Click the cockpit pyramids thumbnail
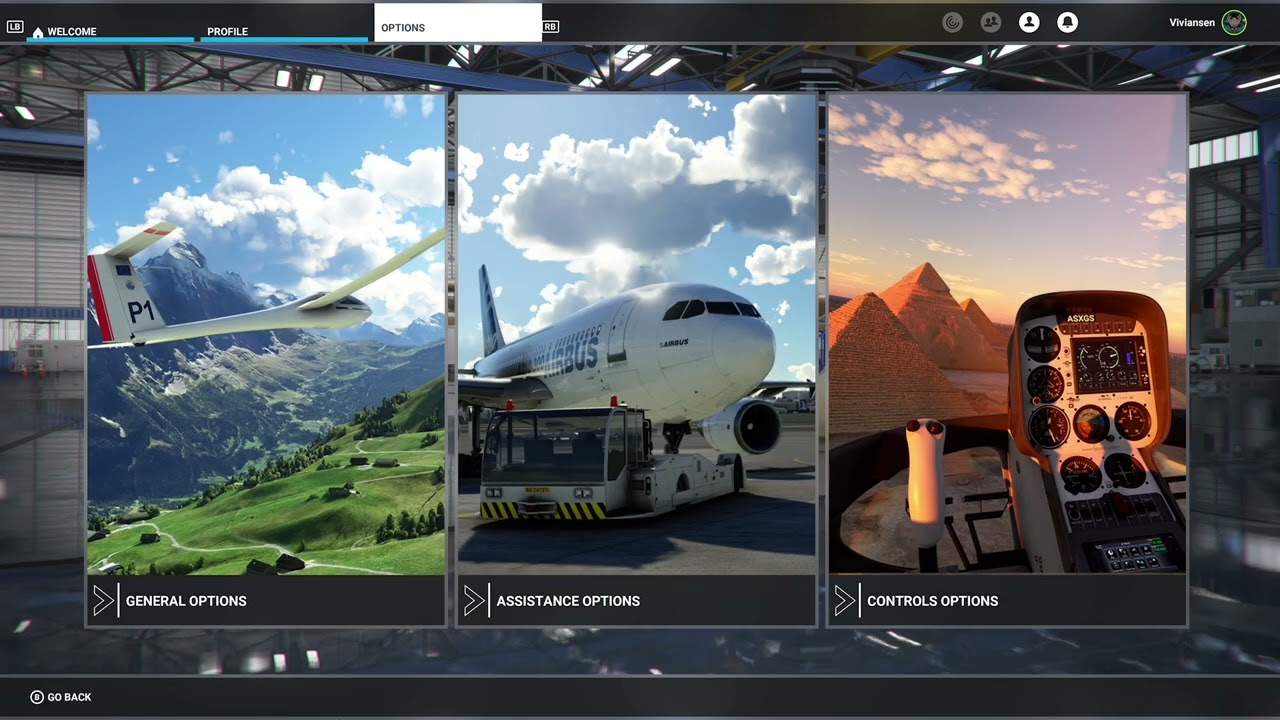 click(x=1008, y=335)
